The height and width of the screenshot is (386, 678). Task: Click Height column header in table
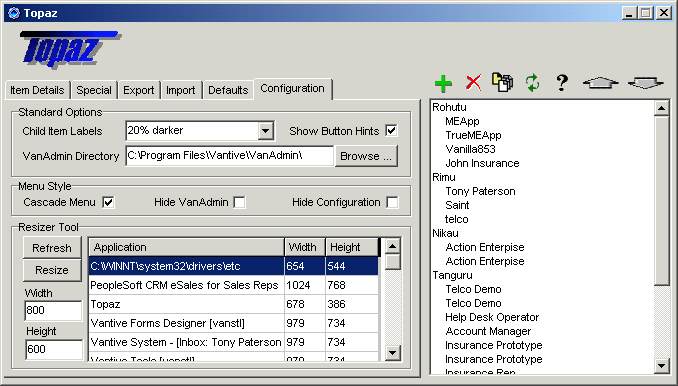pyautogui.click(x=352, y=247)
